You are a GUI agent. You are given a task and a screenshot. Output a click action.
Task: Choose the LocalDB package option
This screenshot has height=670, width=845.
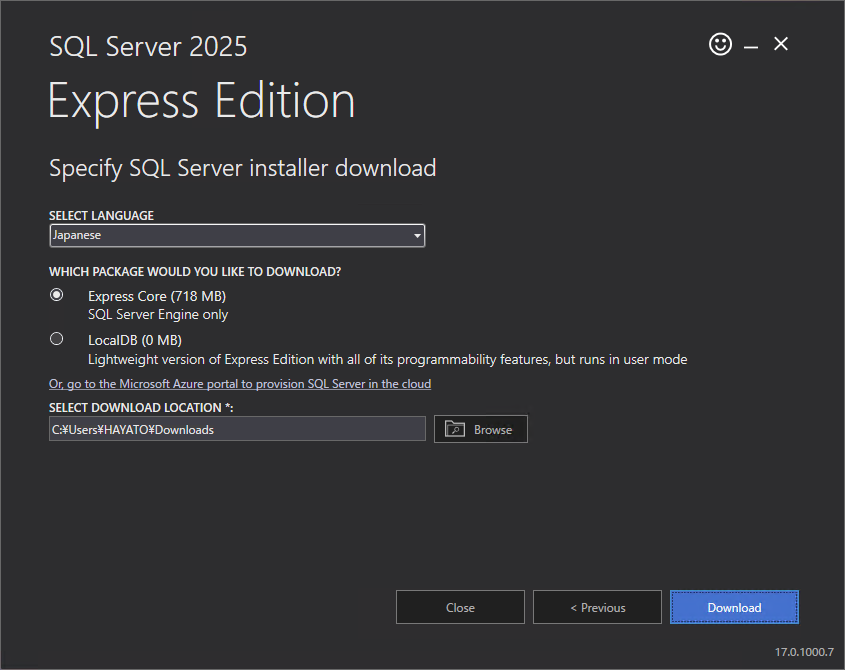(57, 339)
